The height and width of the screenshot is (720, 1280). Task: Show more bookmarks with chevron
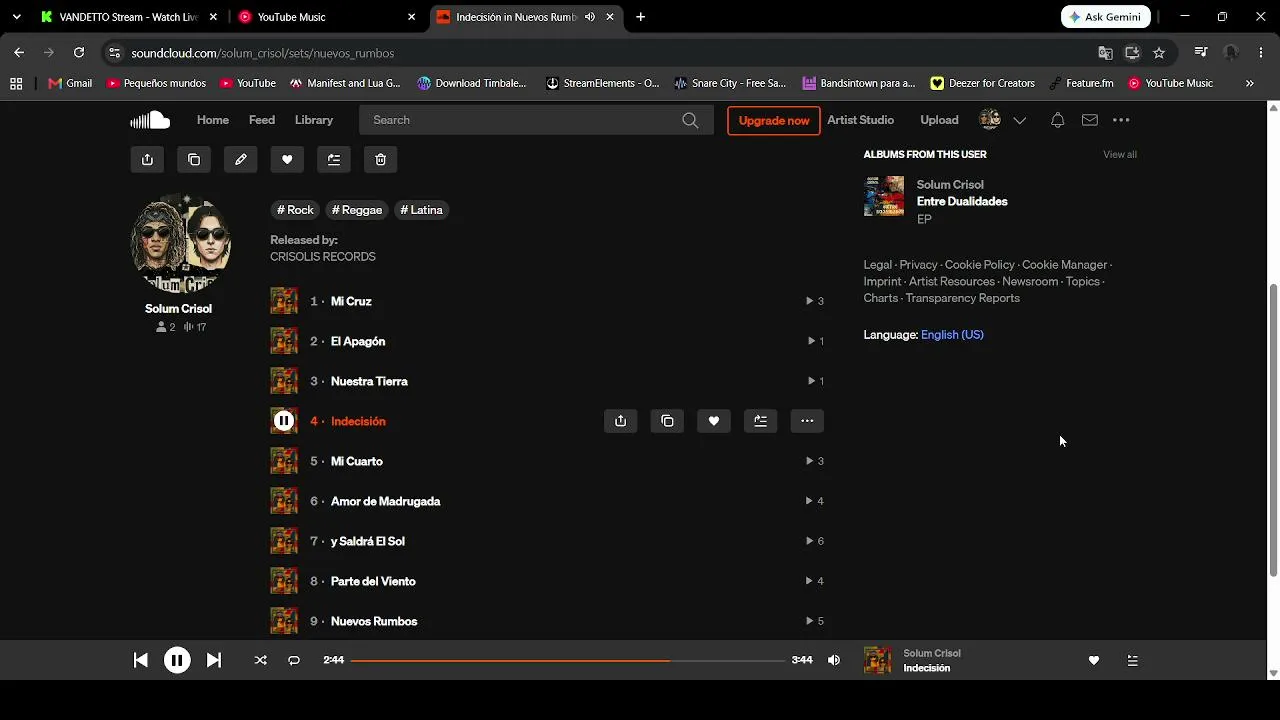click(x=1250, y=83)
